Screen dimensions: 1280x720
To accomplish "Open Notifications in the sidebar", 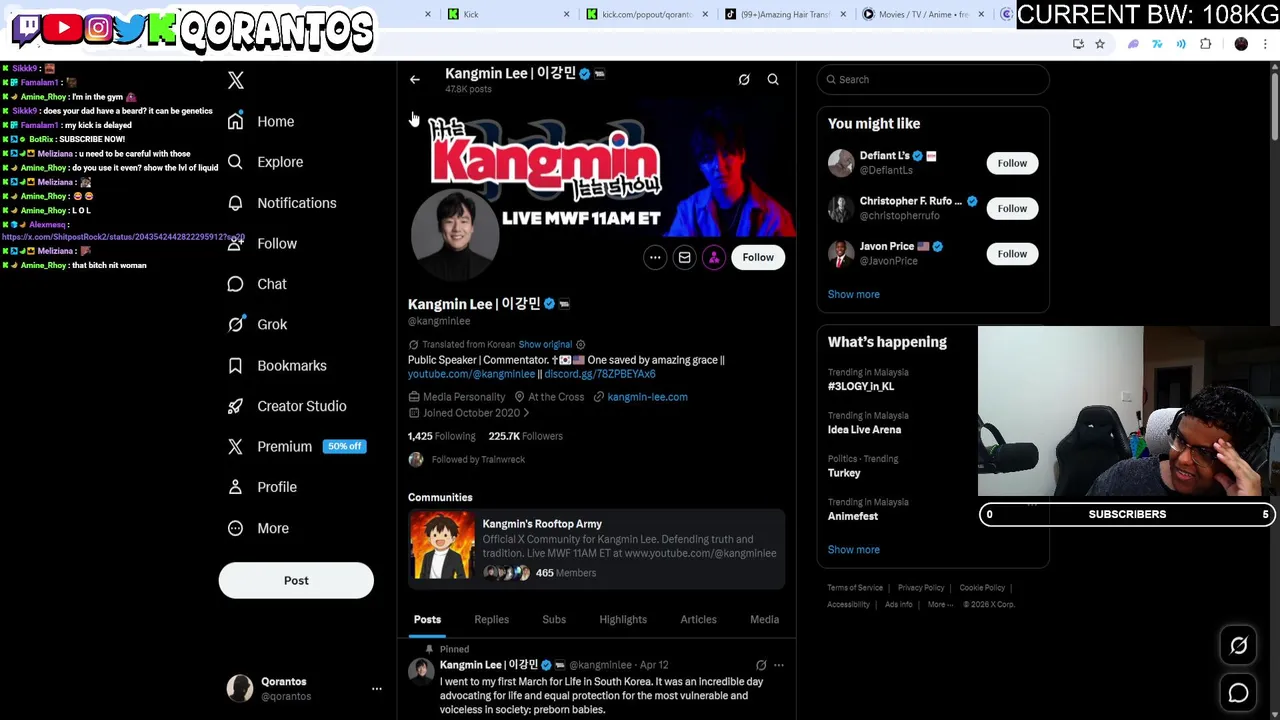I will 281,203.
